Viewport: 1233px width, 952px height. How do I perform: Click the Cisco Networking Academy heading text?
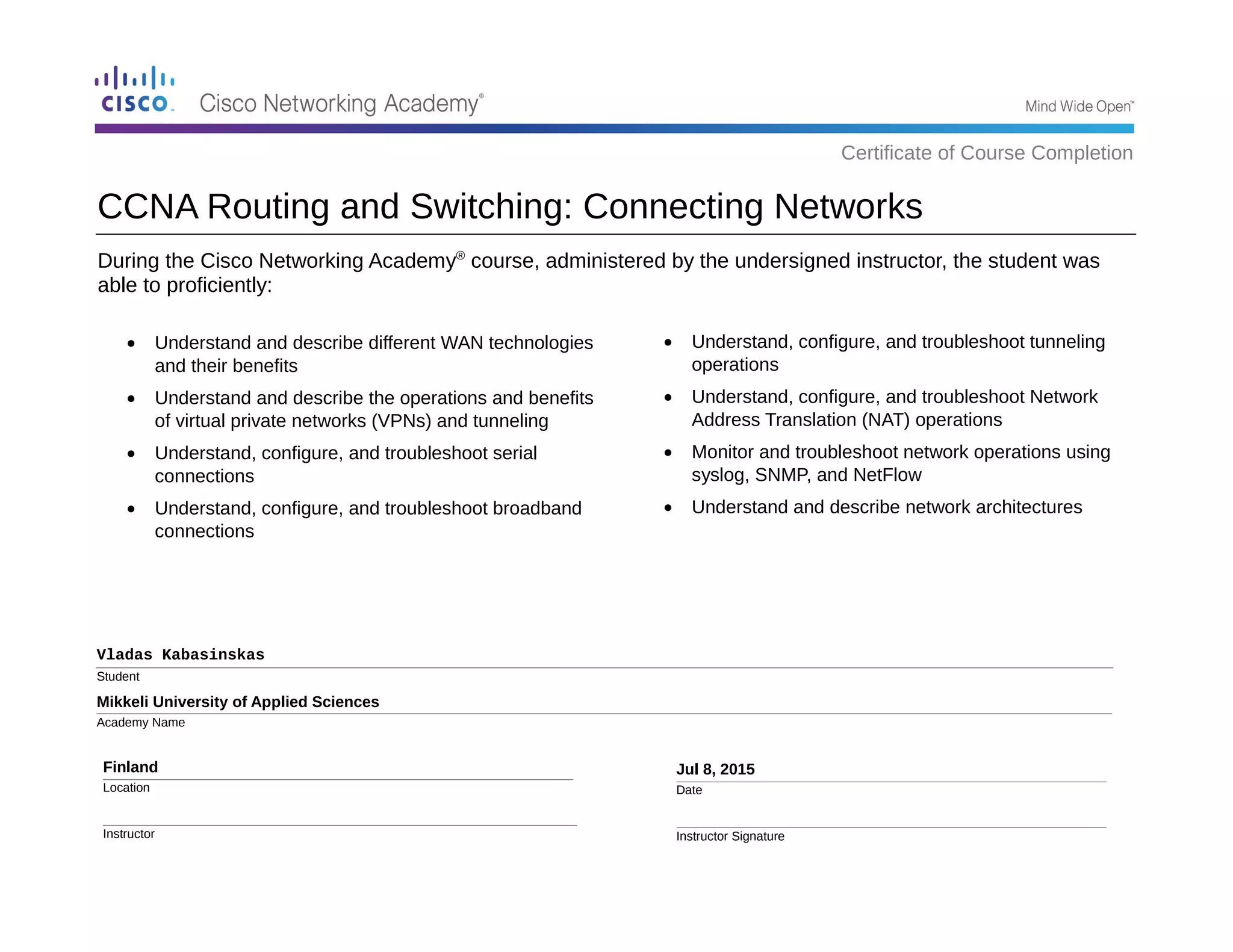click(340, 104)
